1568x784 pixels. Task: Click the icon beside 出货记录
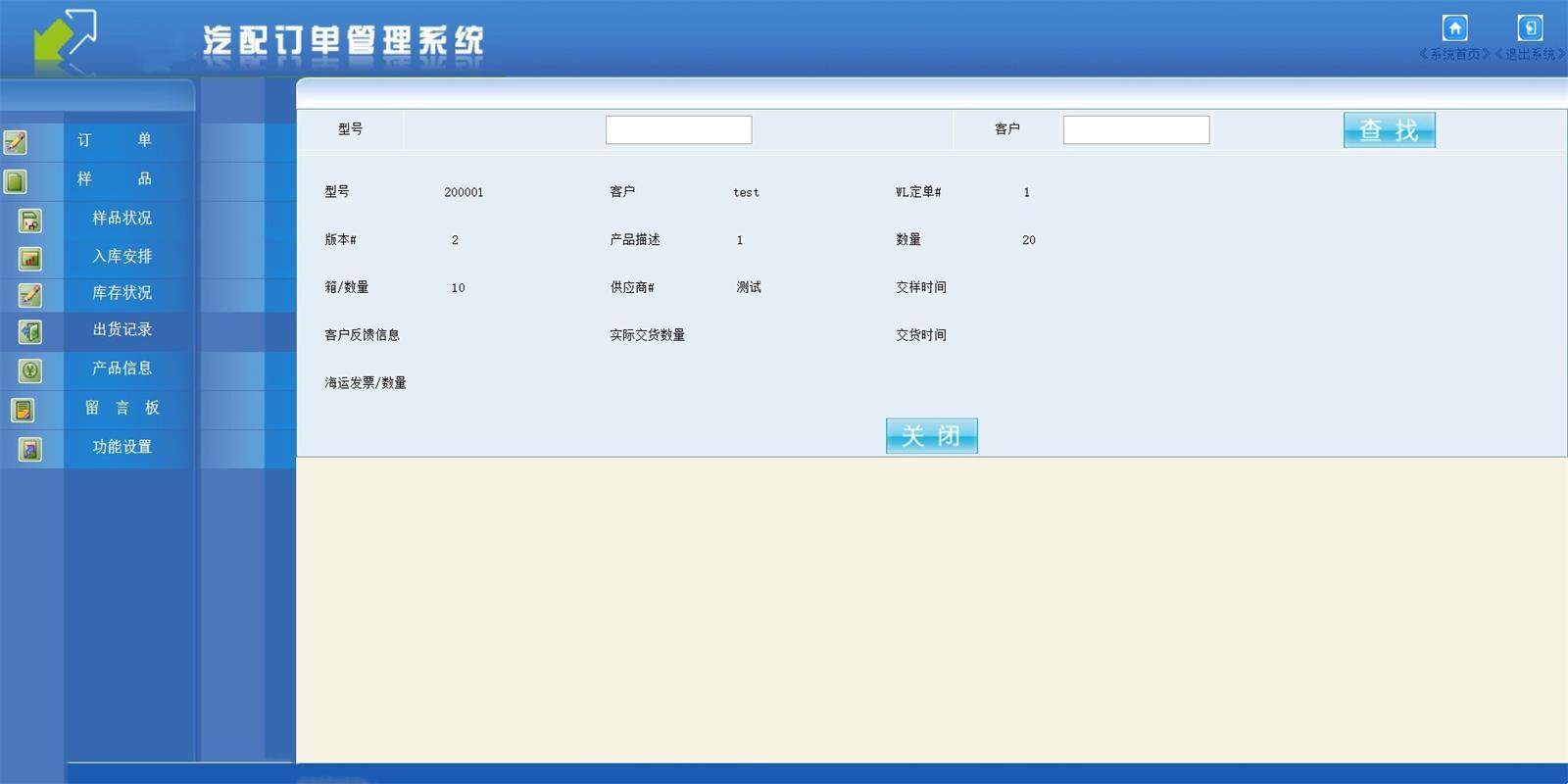click(30, 332)
